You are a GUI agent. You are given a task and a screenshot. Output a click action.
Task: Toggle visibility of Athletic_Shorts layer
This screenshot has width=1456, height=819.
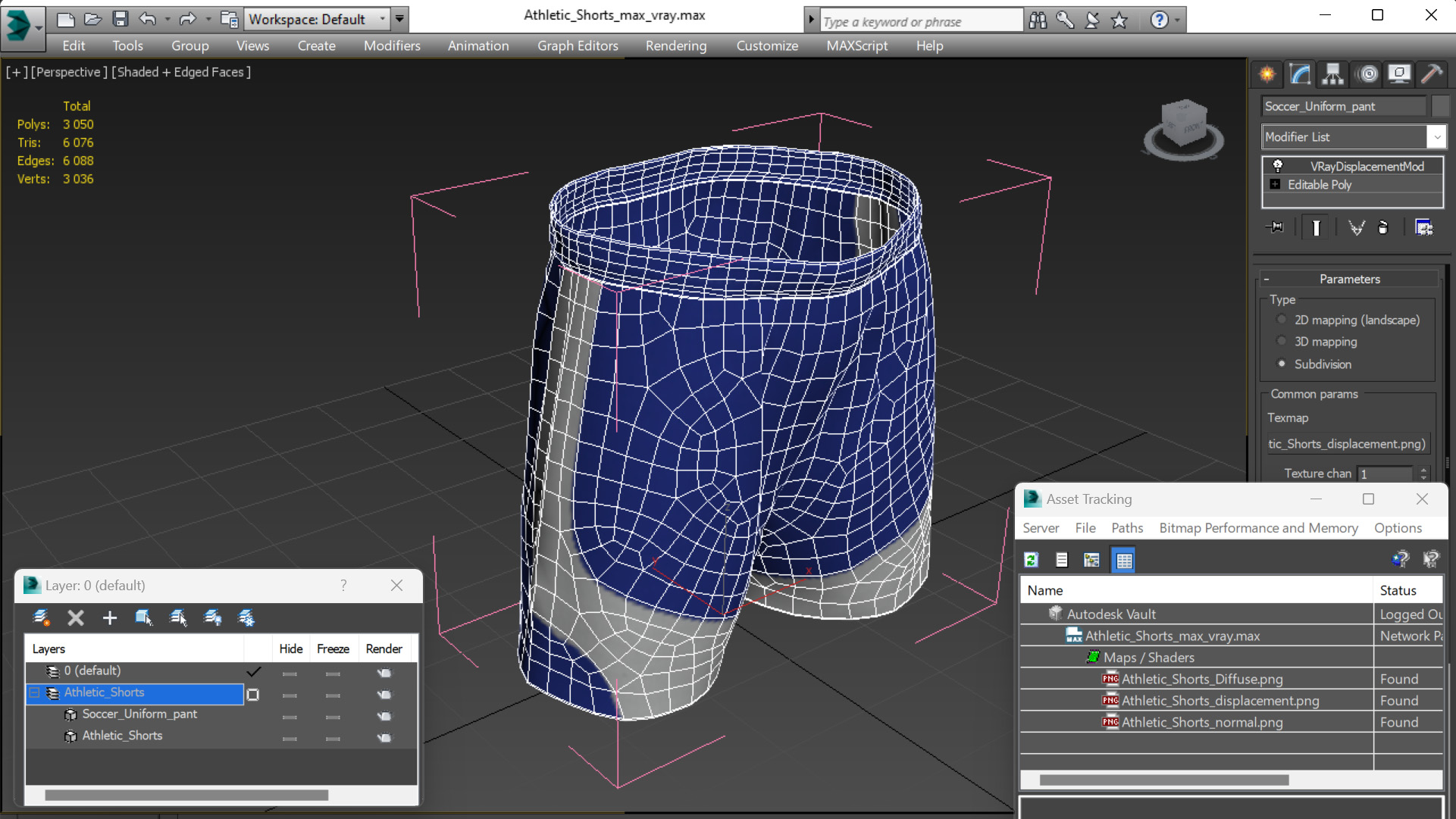291,692
